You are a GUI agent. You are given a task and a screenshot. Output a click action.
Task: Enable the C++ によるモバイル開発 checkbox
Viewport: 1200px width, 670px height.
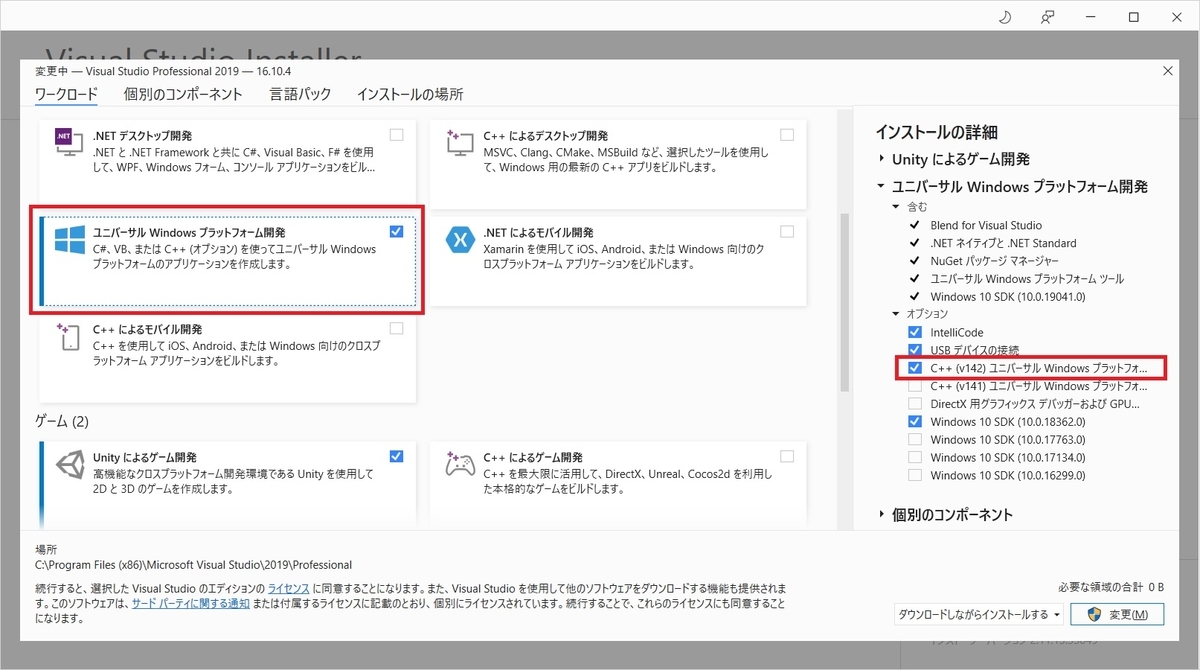pos(397,328)
